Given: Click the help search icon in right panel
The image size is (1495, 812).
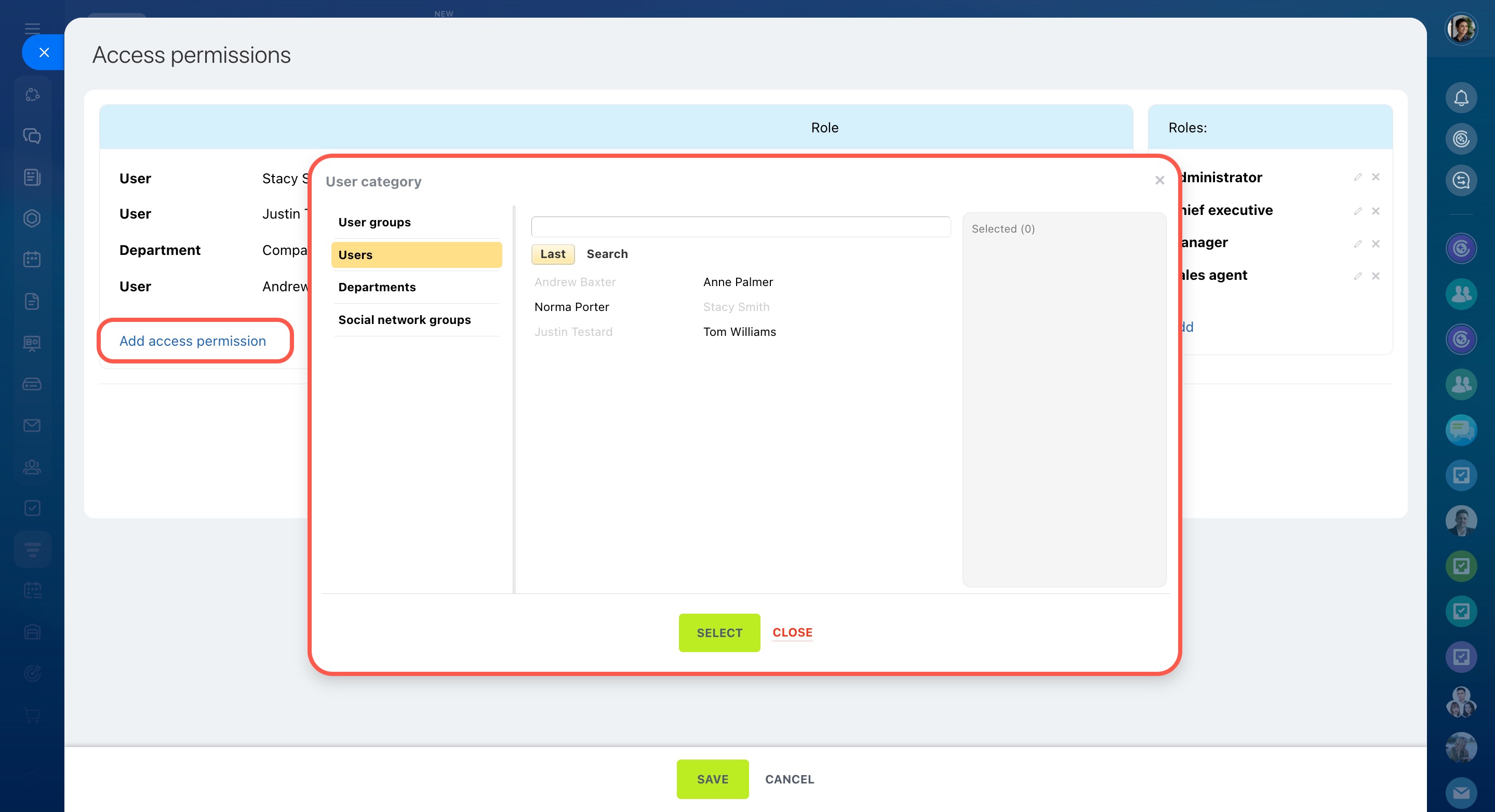Looking at the screenshot, I should coord(1460,180).
